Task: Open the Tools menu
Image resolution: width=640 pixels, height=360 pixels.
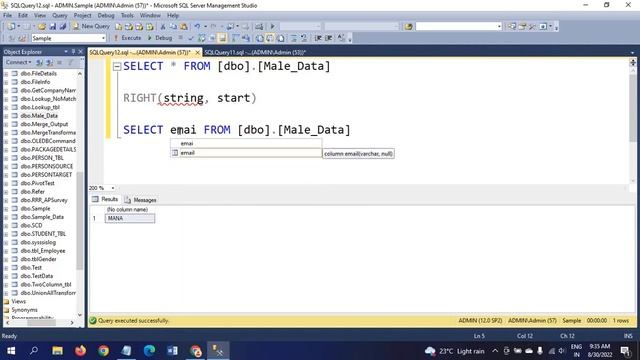Action: click(127, 15)
